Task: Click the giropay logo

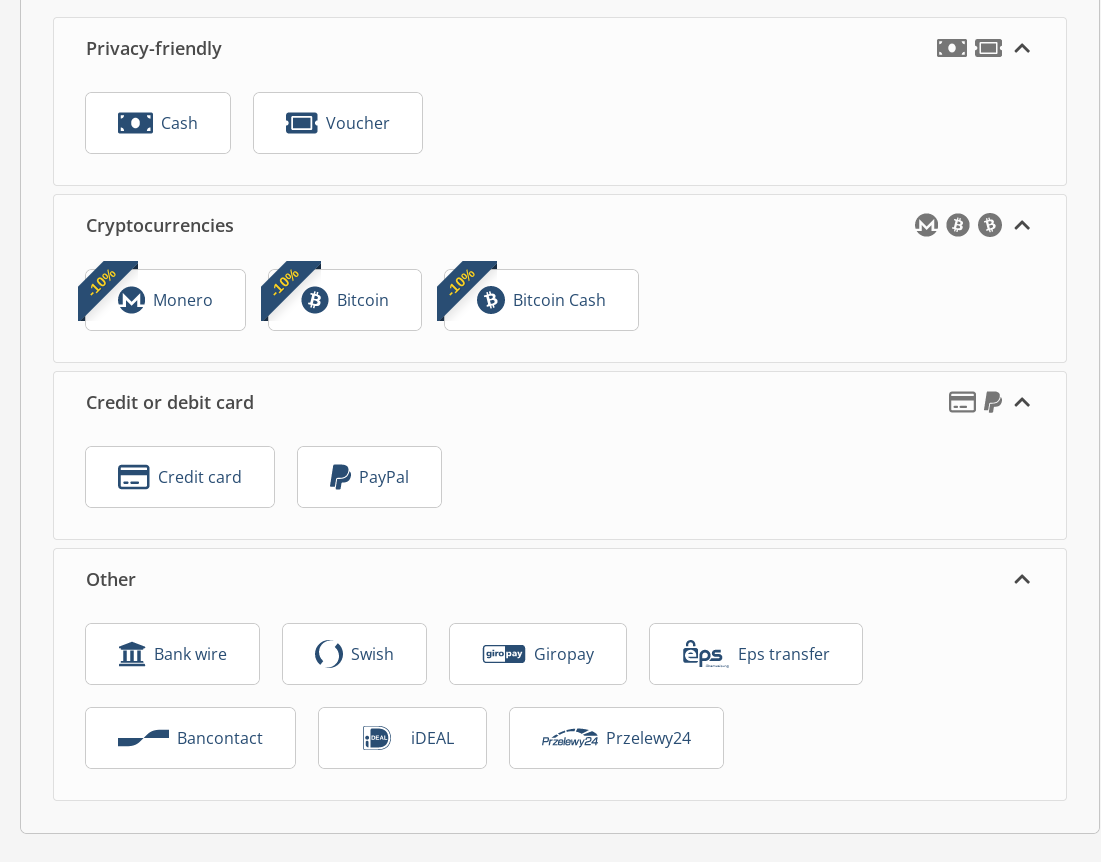Action: click(504, 654)
